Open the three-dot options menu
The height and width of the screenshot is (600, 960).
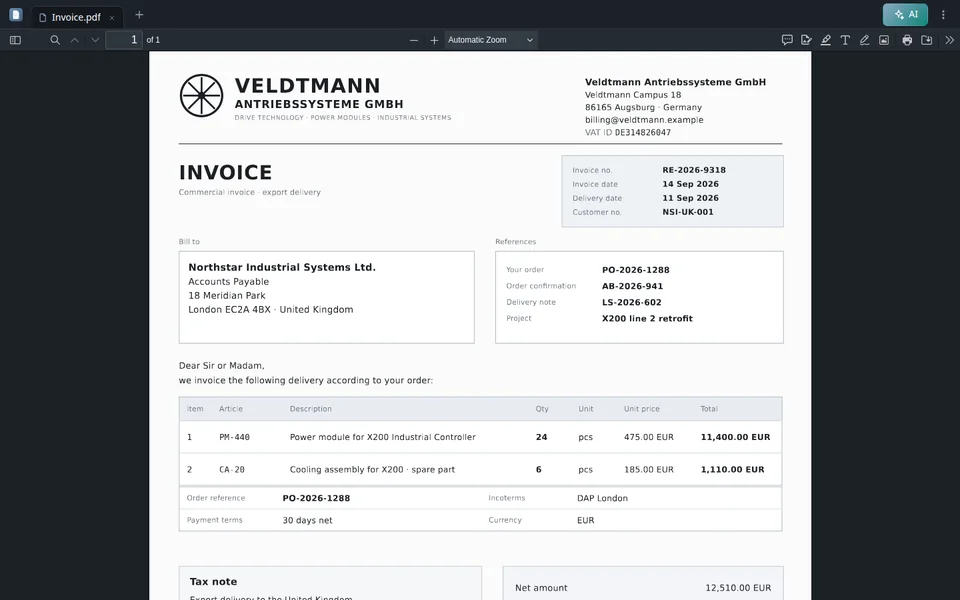click(x=943, y=15)
